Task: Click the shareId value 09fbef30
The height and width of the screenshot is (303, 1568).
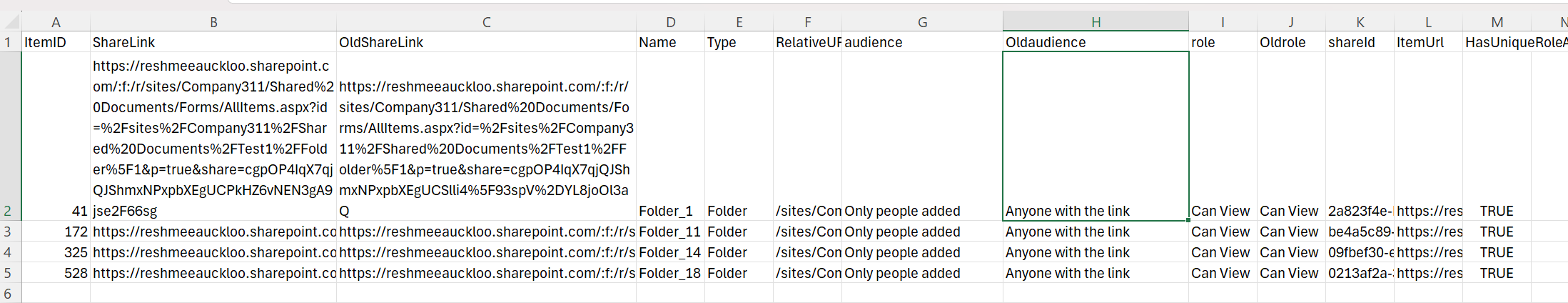Action: point(1360,252)
